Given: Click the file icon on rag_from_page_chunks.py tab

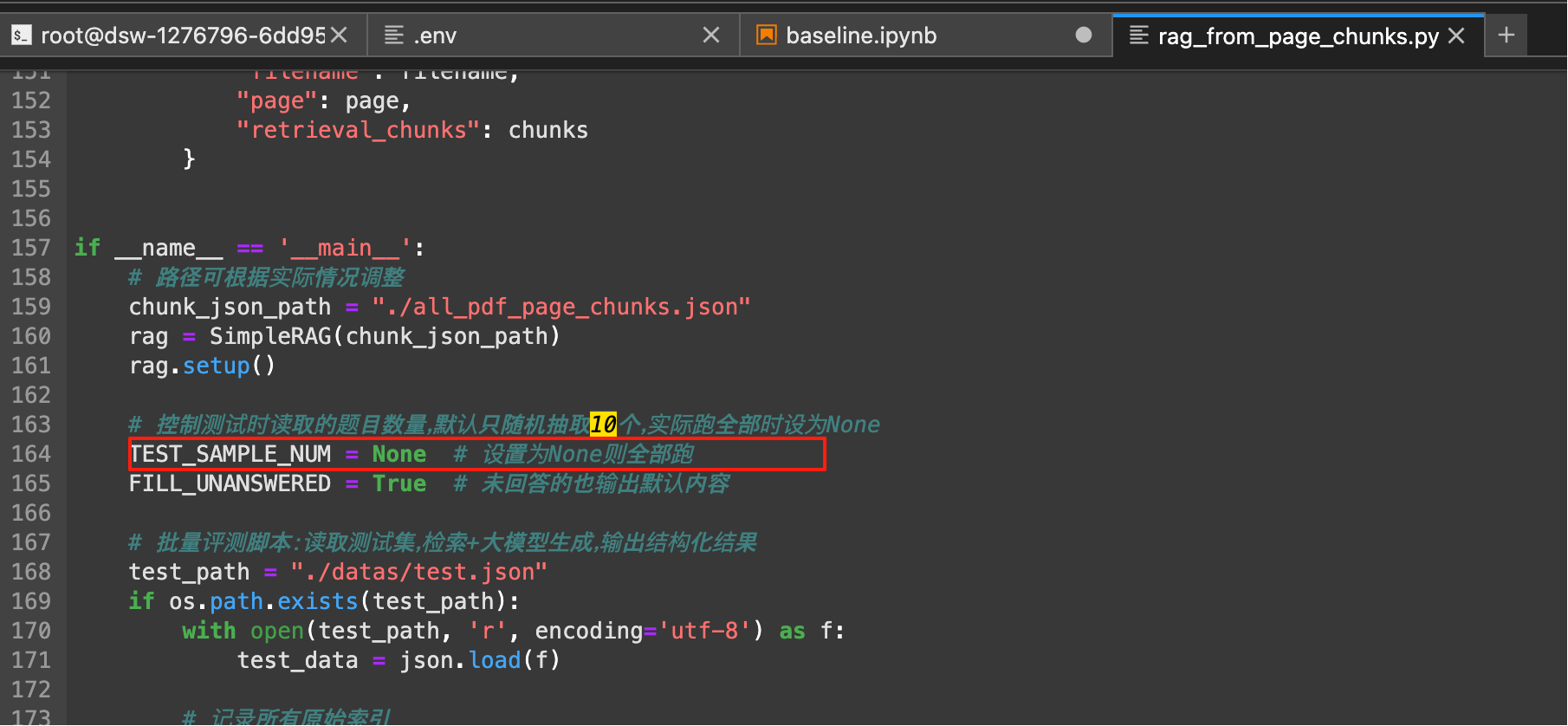Looking at the screenshot, I should pyautogui.click(x=1139, y=36).
